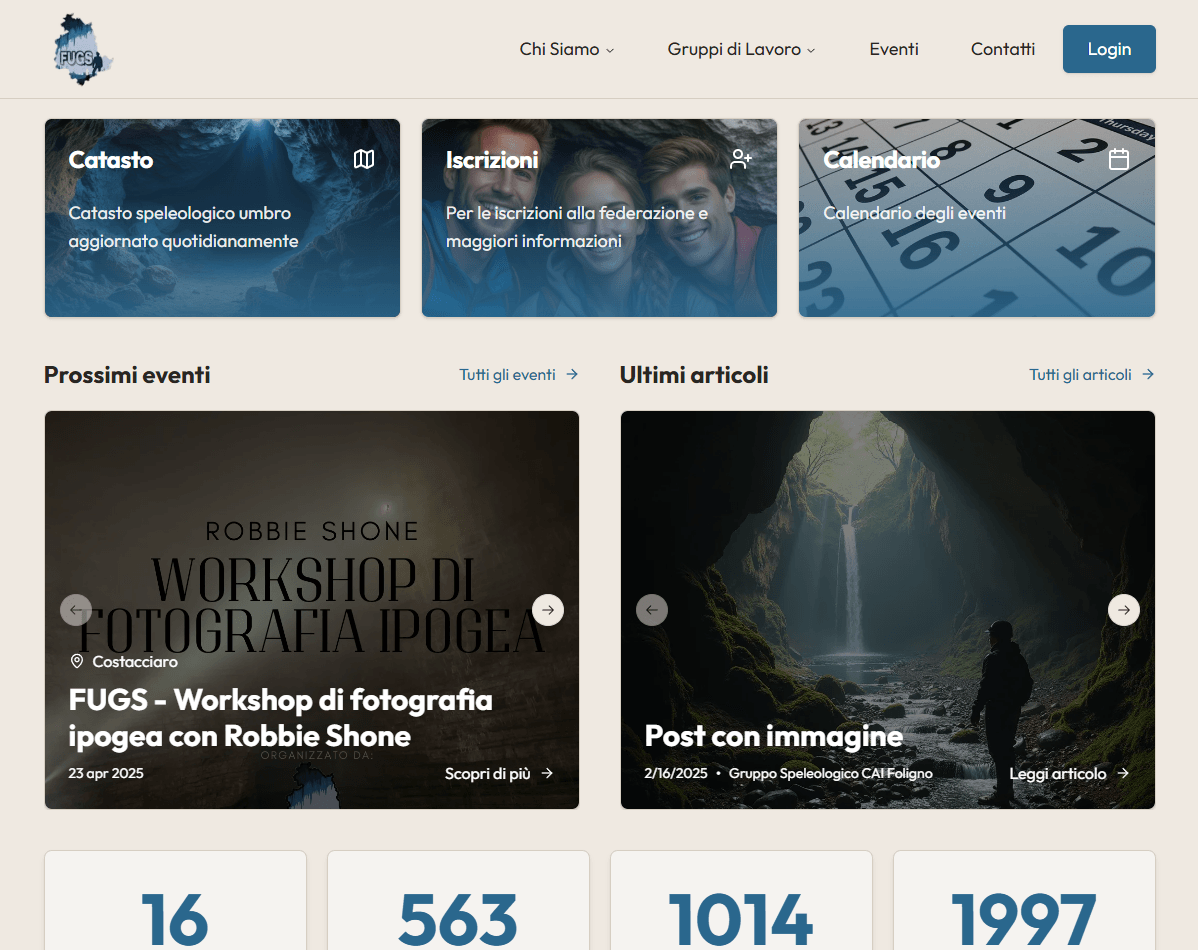Show the next article slide arrow

[1124, 610]
